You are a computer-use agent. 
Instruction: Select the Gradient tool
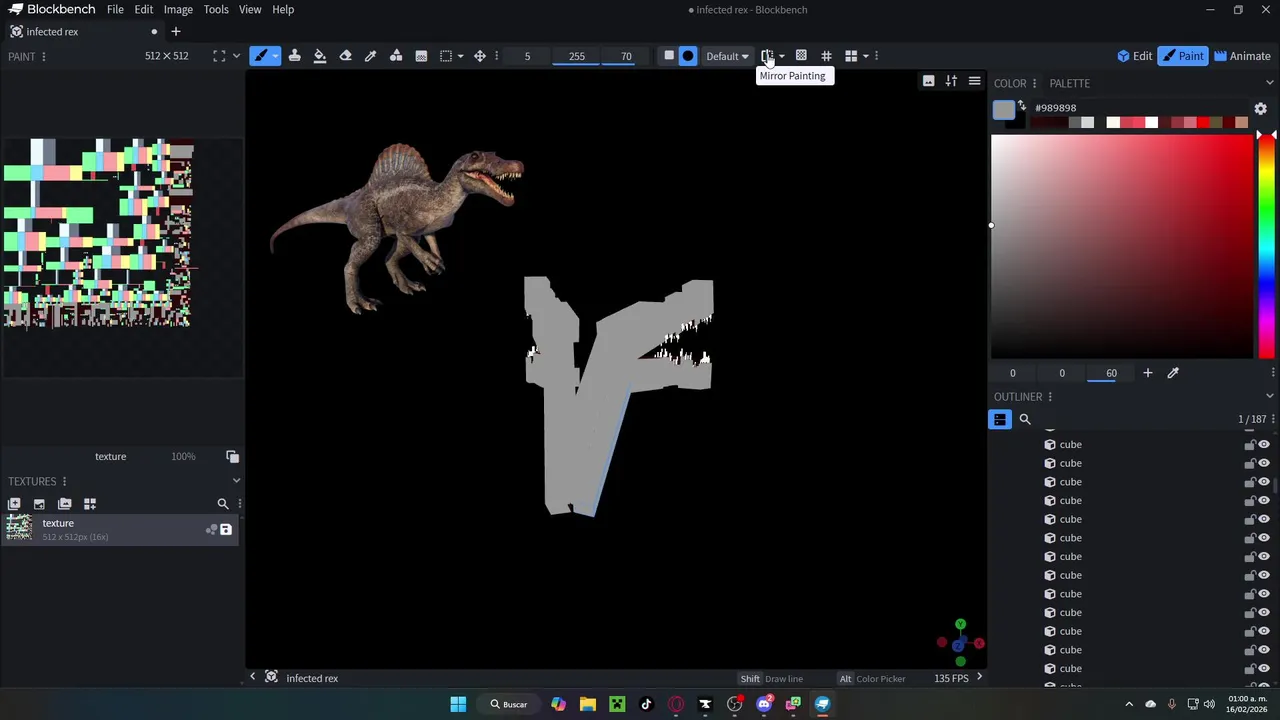[x=421, y=56]
